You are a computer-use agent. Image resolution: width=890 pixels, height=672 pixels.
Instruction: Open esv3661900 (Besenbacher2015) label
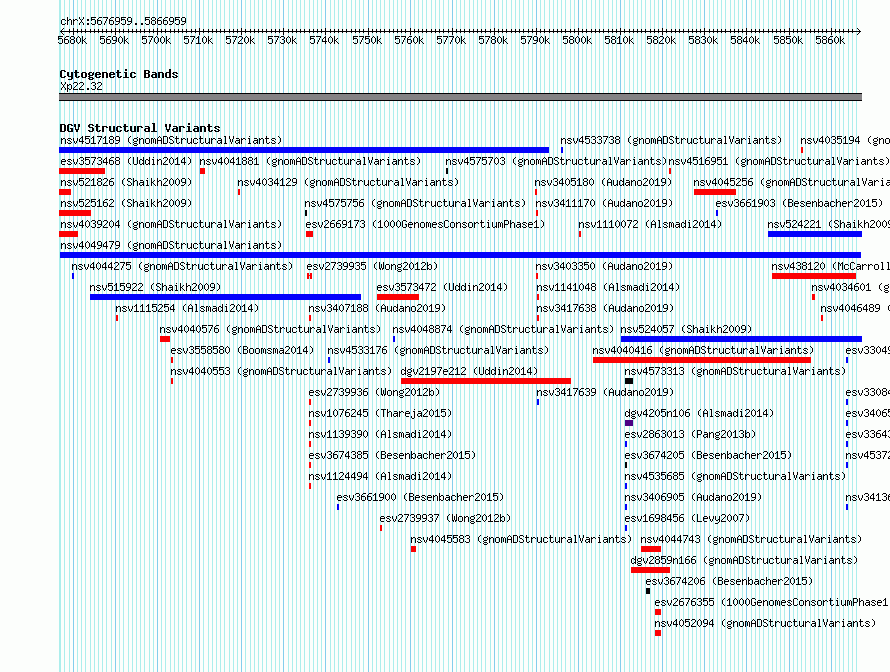coord(420,497)
